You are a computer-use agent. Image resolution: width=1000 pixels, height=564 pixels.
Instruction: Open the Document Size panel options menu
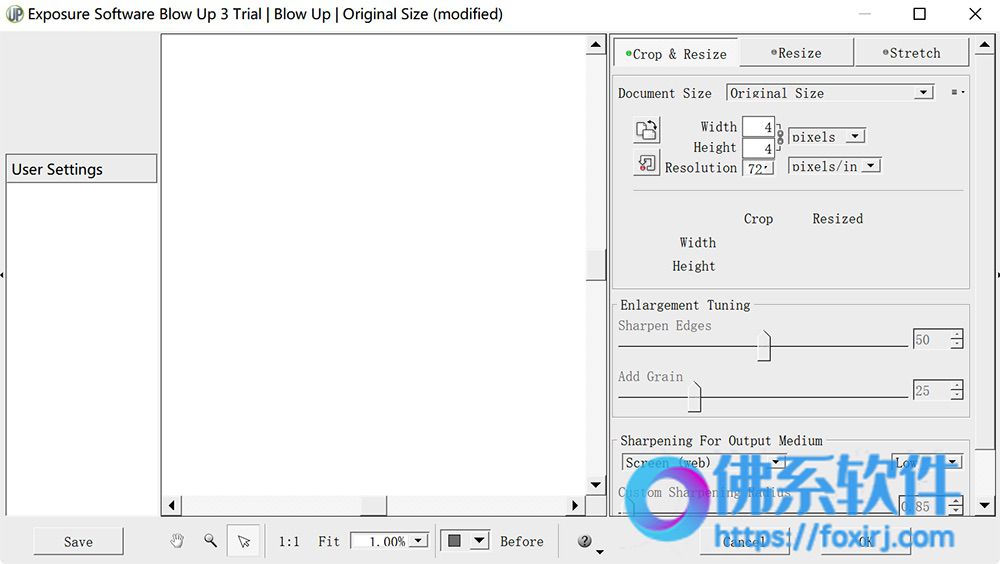(957, 93)
